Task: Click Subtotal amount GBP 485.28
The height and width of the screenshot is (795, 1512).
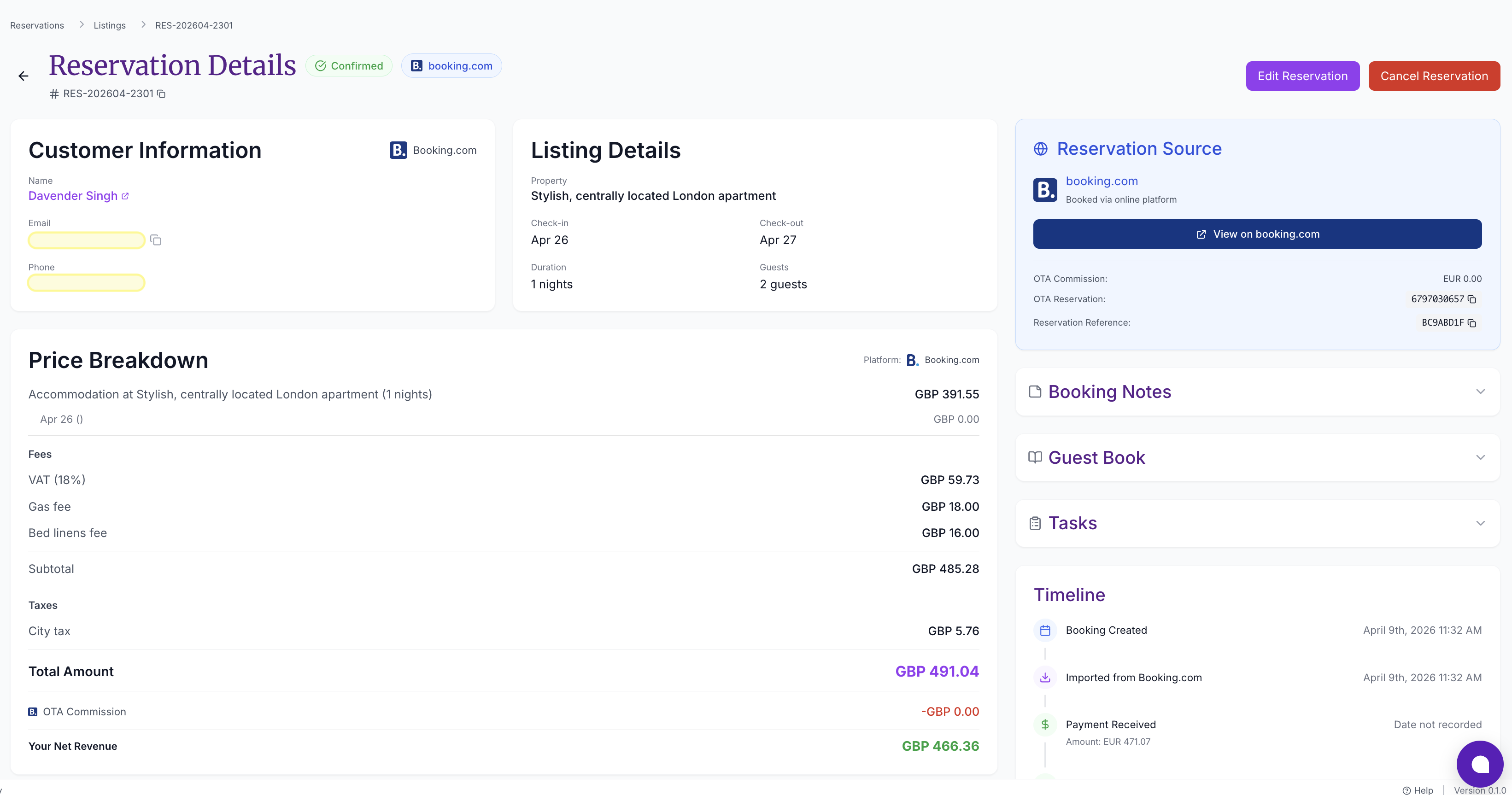Action: tap(946, 568)
